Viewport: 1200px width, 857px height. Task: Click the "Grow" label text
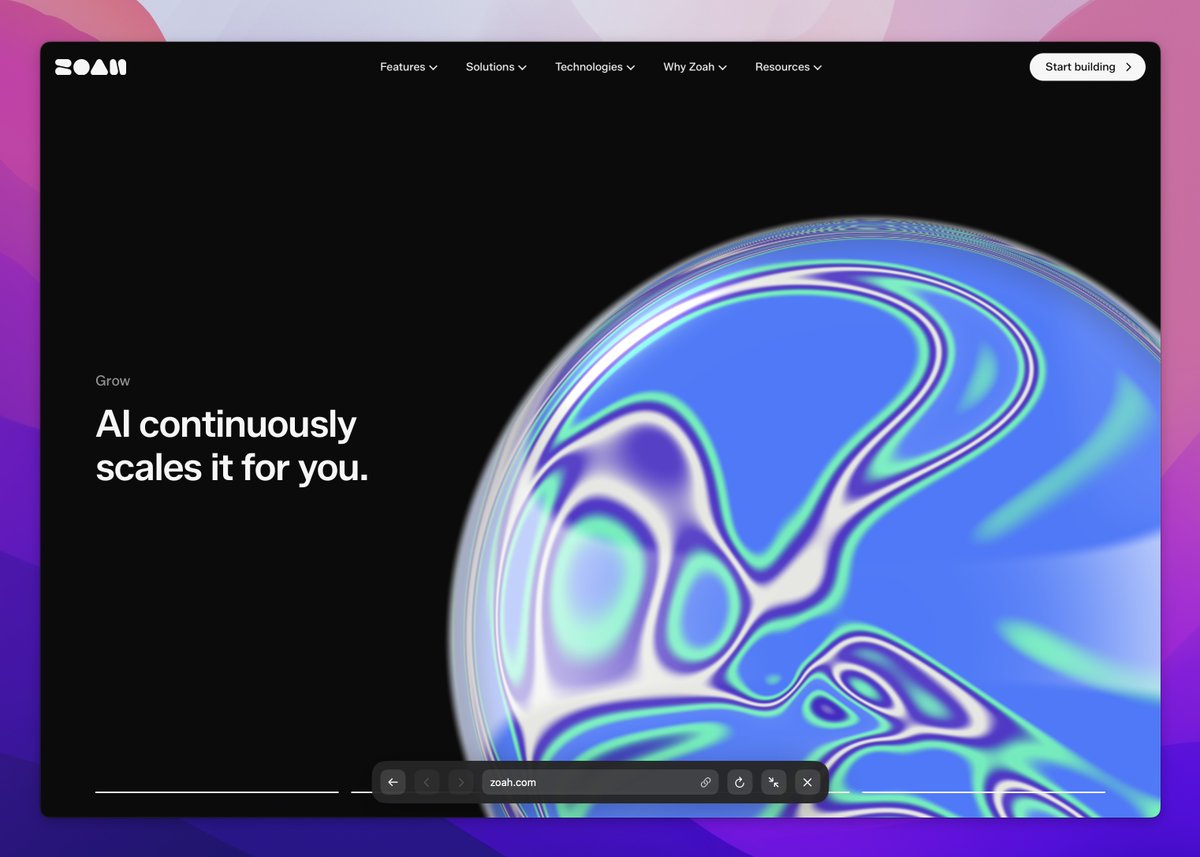pos(113,381)
